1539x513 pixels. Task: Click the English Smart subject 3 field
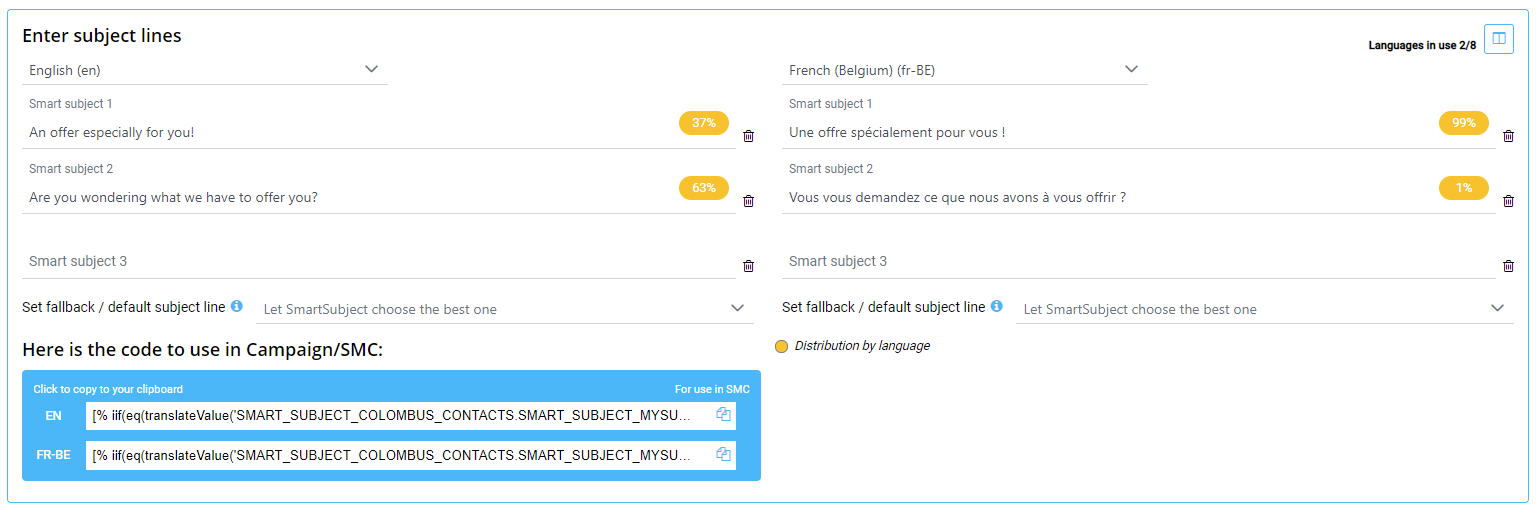pyautogui.click(x=378, y=262)
